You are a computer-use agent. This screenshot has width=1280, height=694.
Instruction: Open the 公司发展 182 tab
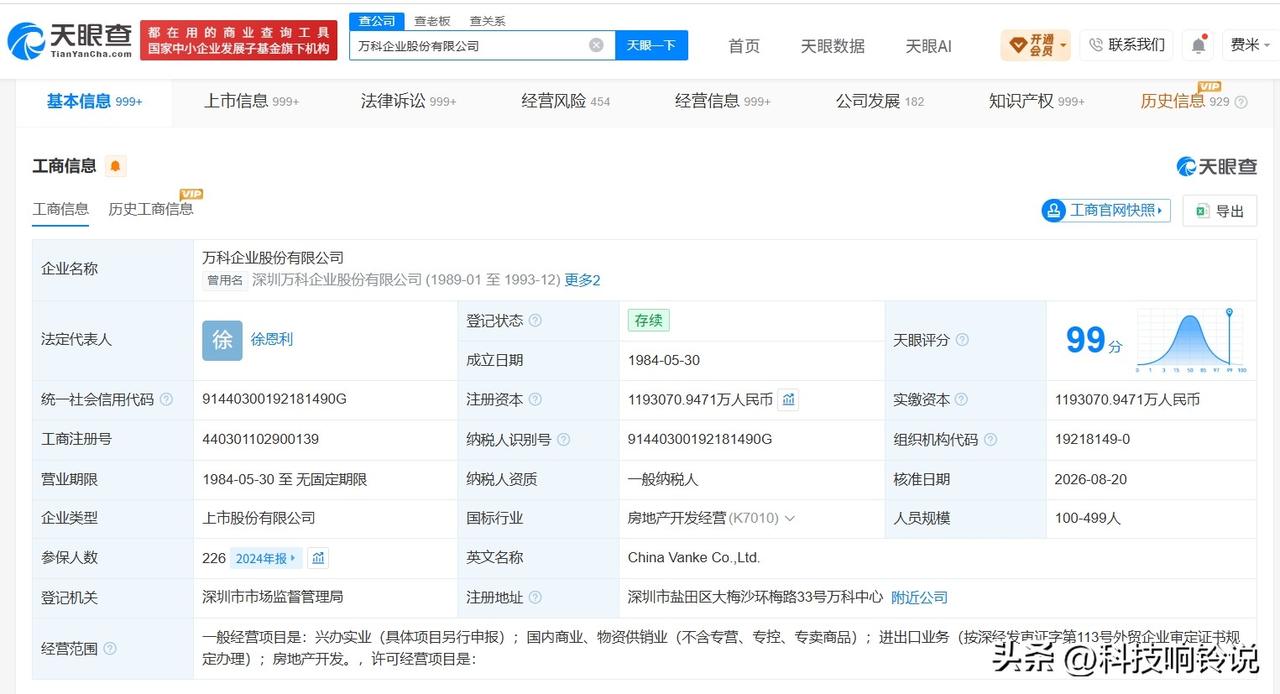[x=880, y=101]
